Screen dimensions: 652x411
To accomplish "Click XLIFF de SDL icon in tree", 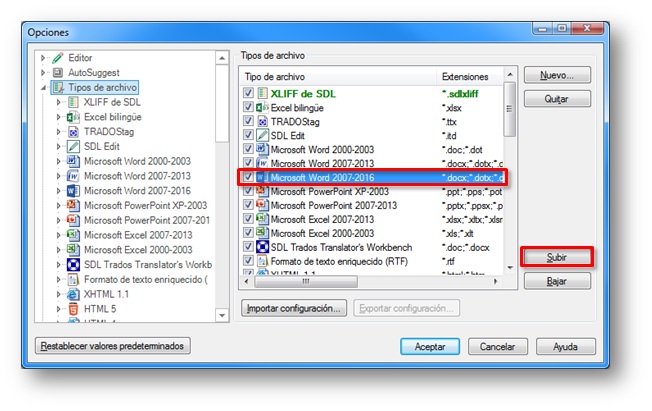I will 73,102.
